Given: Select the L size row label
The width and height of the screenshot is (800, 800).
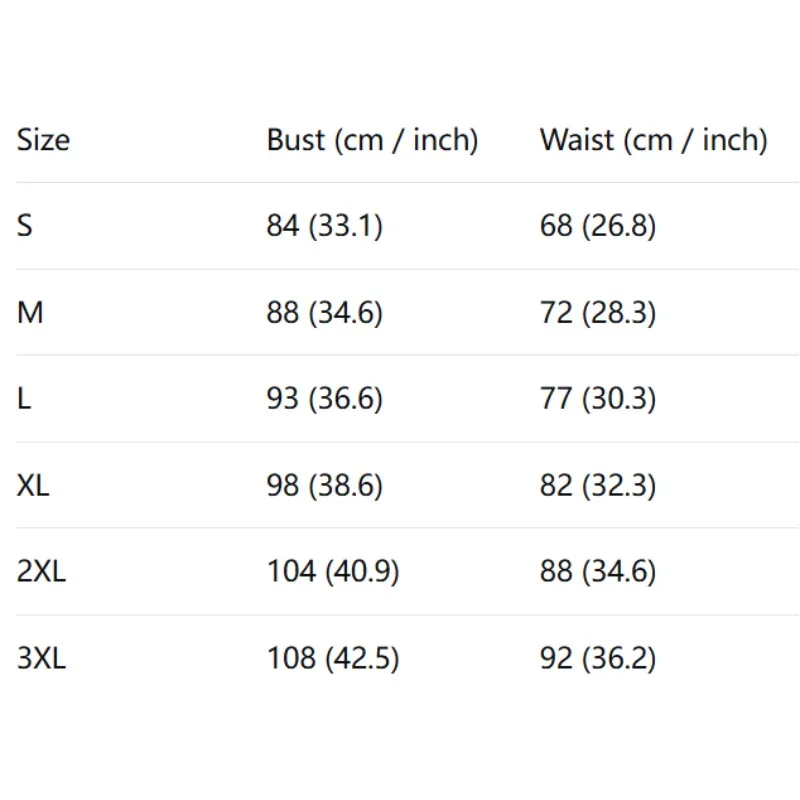Looking at the screenshot, I should pyautogui.click(x=24, y=399).
